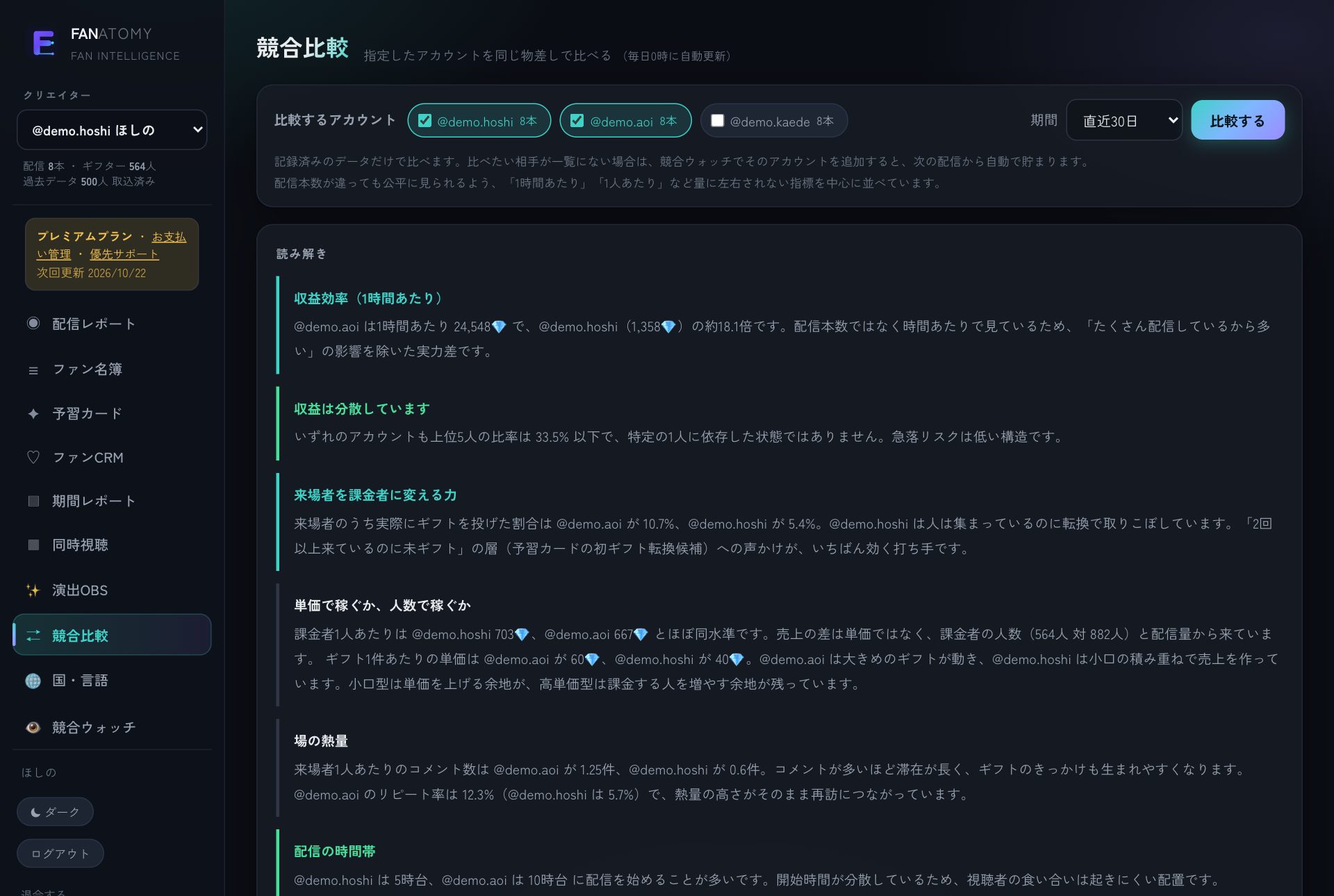Click the 次回更新 2026/10/22 text
This screenshot has height=896, width=1334.
92,273
